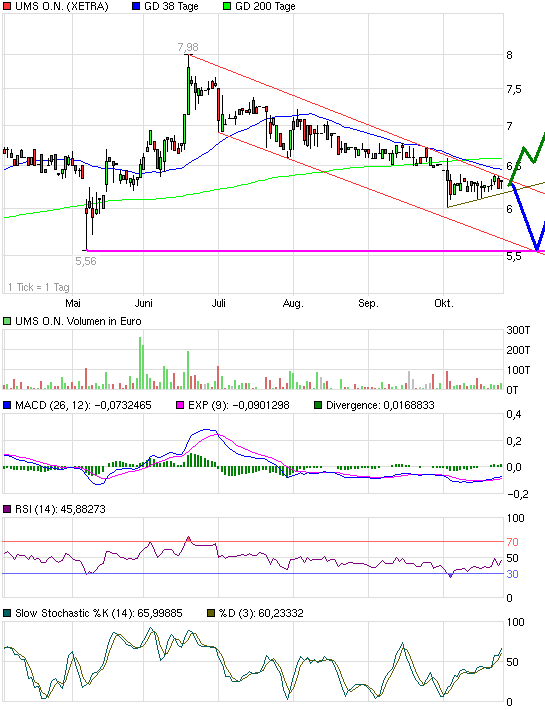Click the 'GD 38 Tage' legend label
This screenshot has width=545, height=710.
click(171, 6)
